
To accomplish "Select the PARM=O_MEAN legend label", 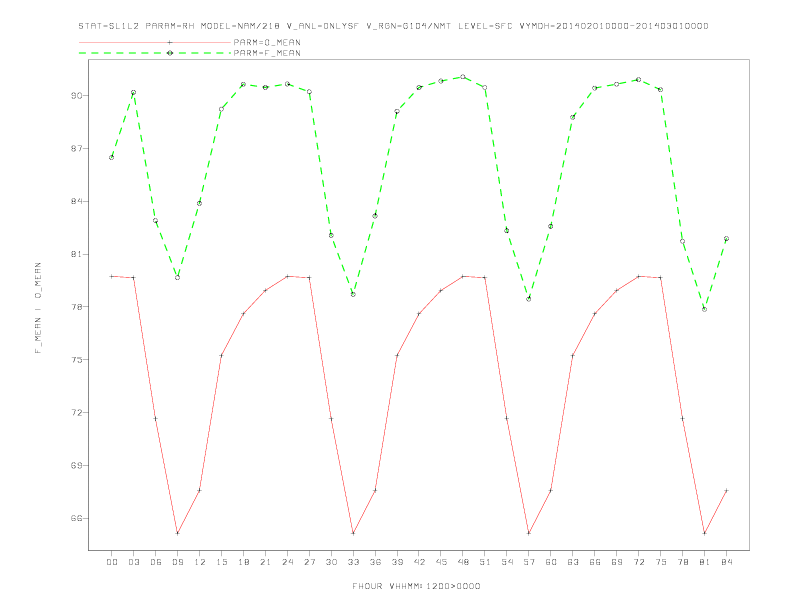I will tap(267, 42).
